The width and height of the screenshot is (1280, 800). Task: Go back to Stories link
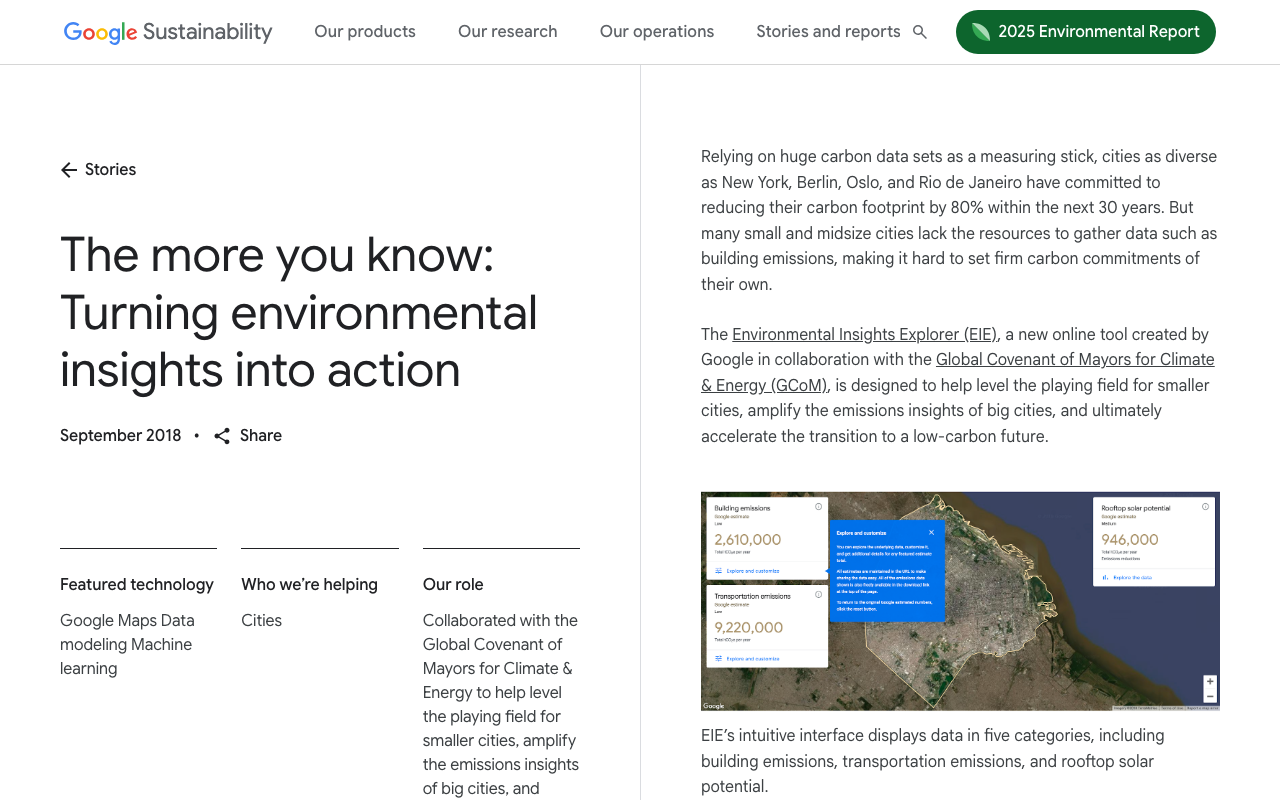98,170
